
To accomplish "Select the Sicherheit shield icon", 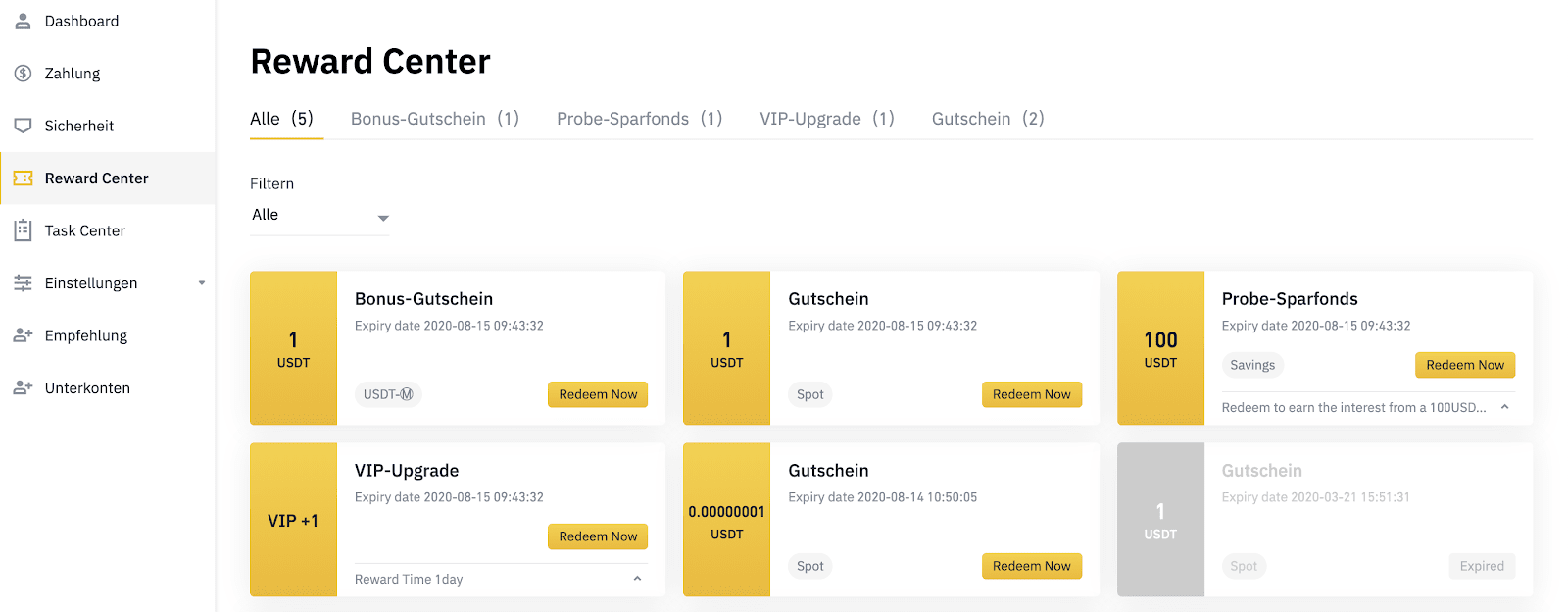I will [23, 126].
